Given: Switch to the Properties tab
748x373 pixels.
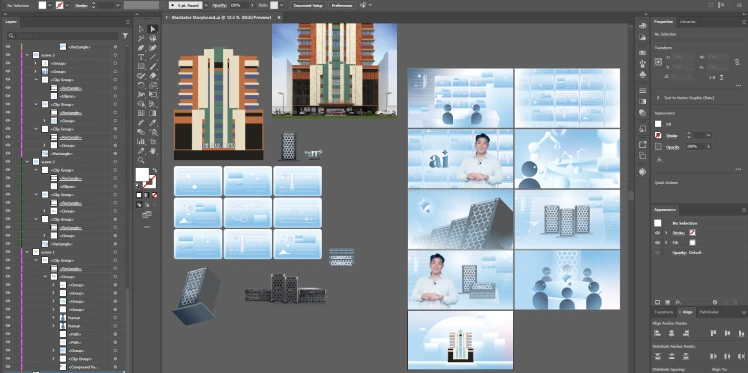Looking at the screenshot, I should click(664, 21).
